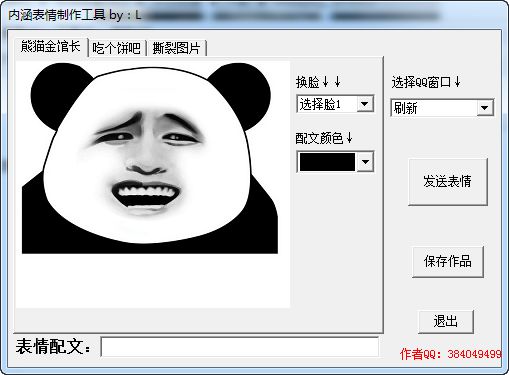Switch to the 熊猫金馆长 tab
Image resolution: width=509 pixels, height=375 pixels.
coord(51,47)
